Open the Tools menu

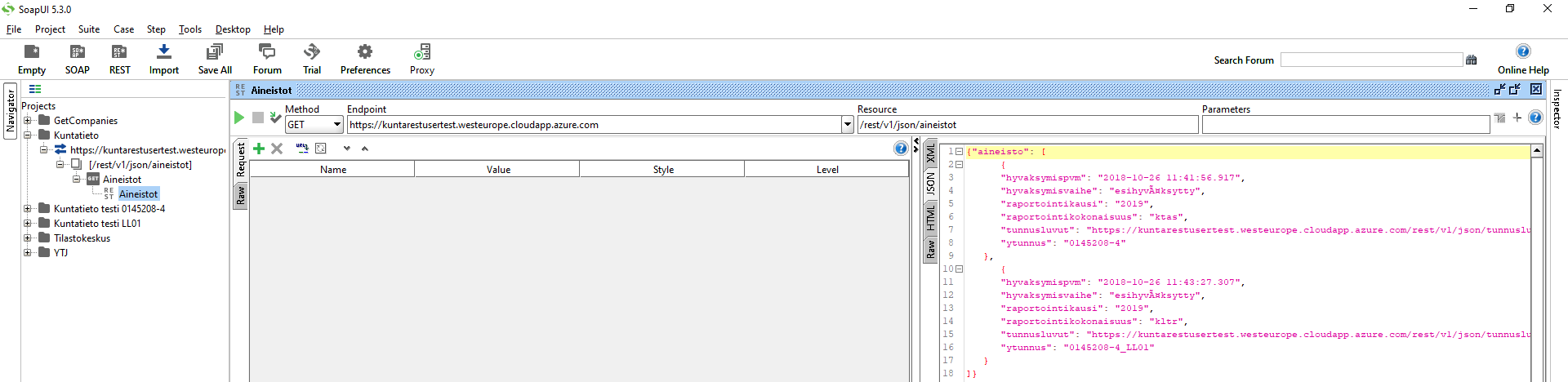pyautogui.click(x=189, y=29)
